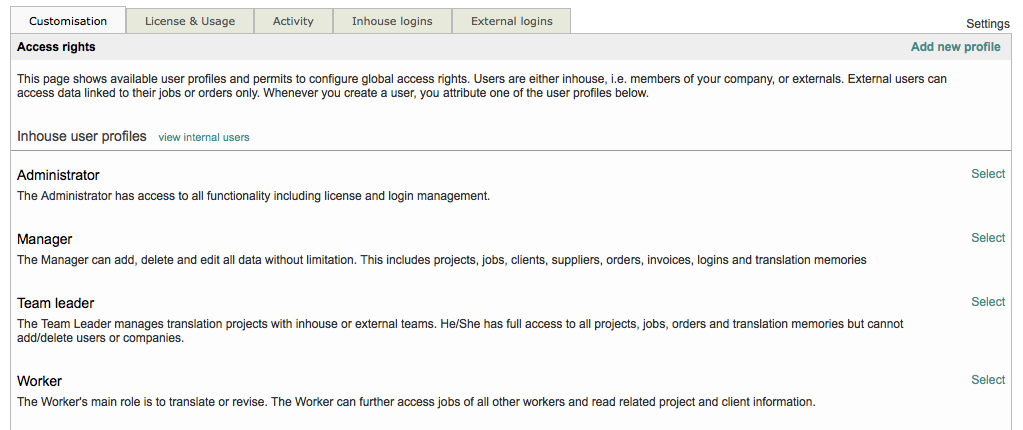
Task: Click the Access rights section header
Action: pyautogui.click(x=56, y=47)
